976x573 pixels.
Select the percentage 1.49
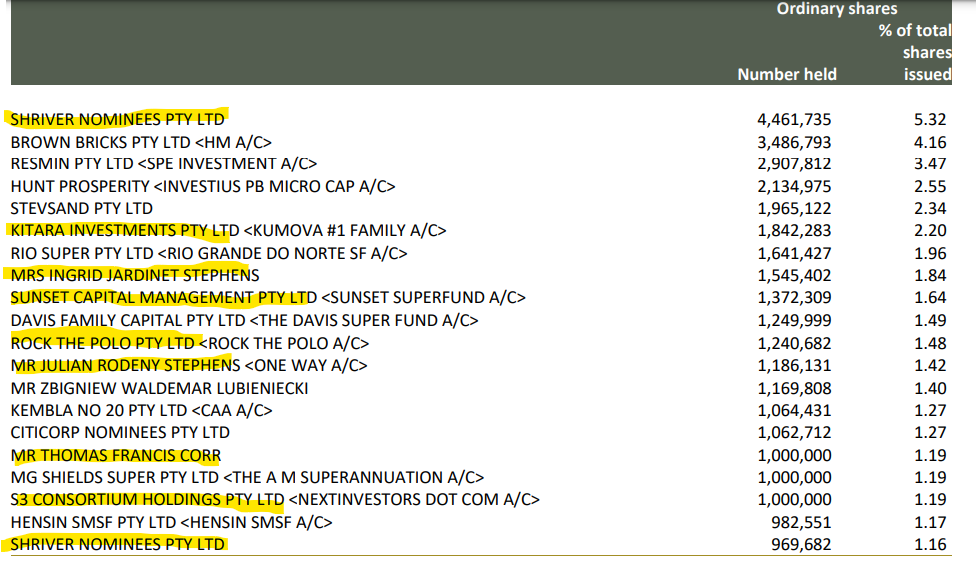[x=930, y=321]
